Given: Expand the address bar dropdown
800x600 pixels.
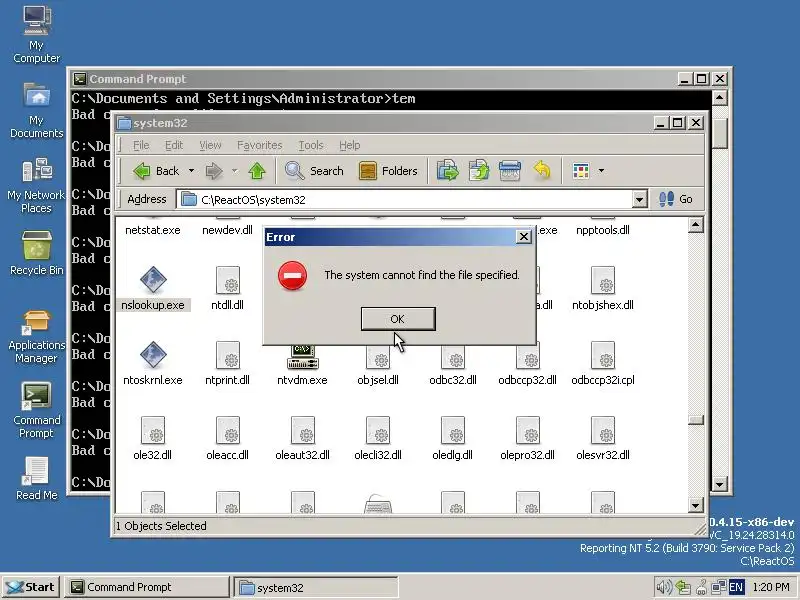Looking at the screenshot, I should [639, 199].
